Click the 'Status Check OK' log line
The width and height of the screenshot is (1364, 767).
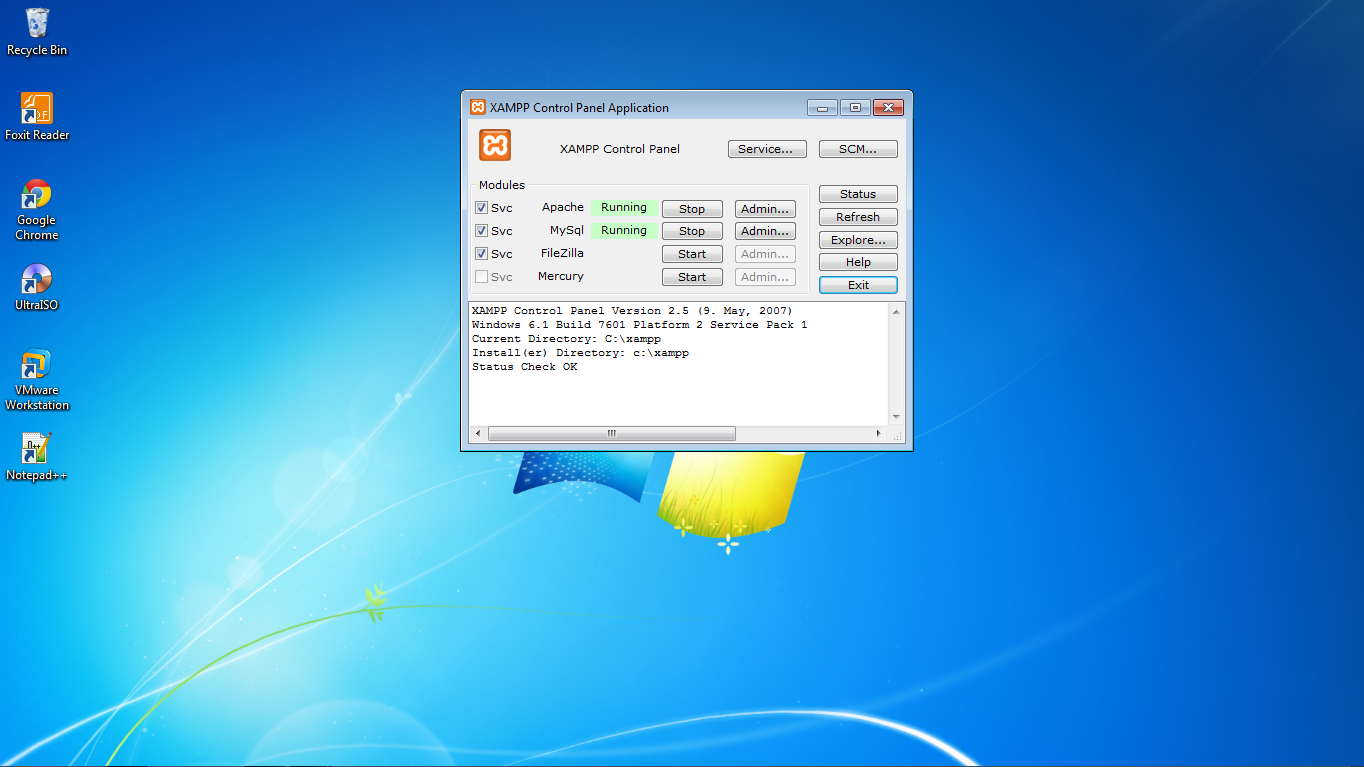(x=525, y=367)
